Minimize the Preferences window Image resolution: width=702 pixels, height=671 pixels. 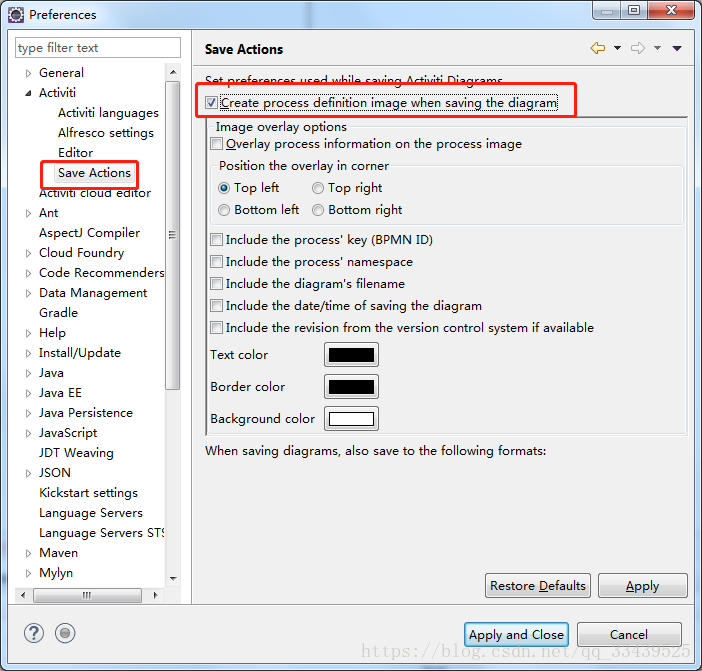point(607,11)
